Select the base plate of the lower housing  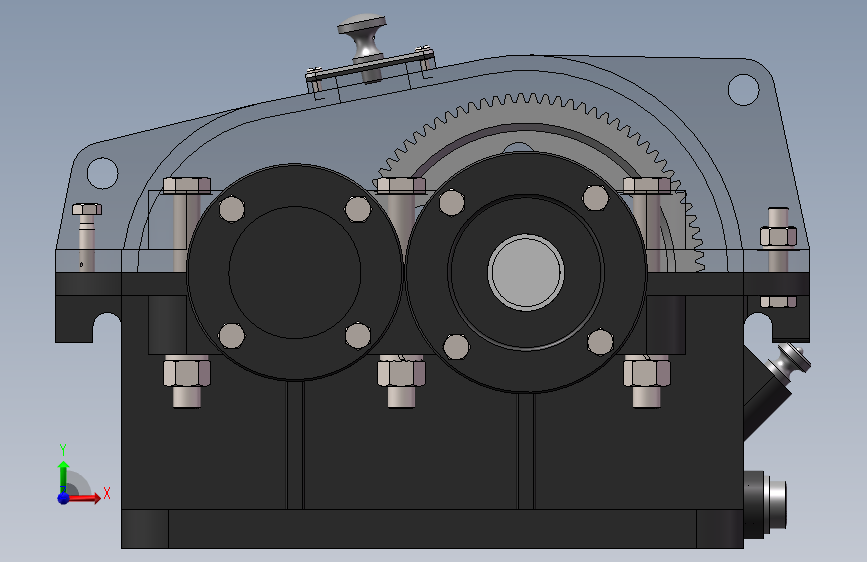(x=432, y=529)
